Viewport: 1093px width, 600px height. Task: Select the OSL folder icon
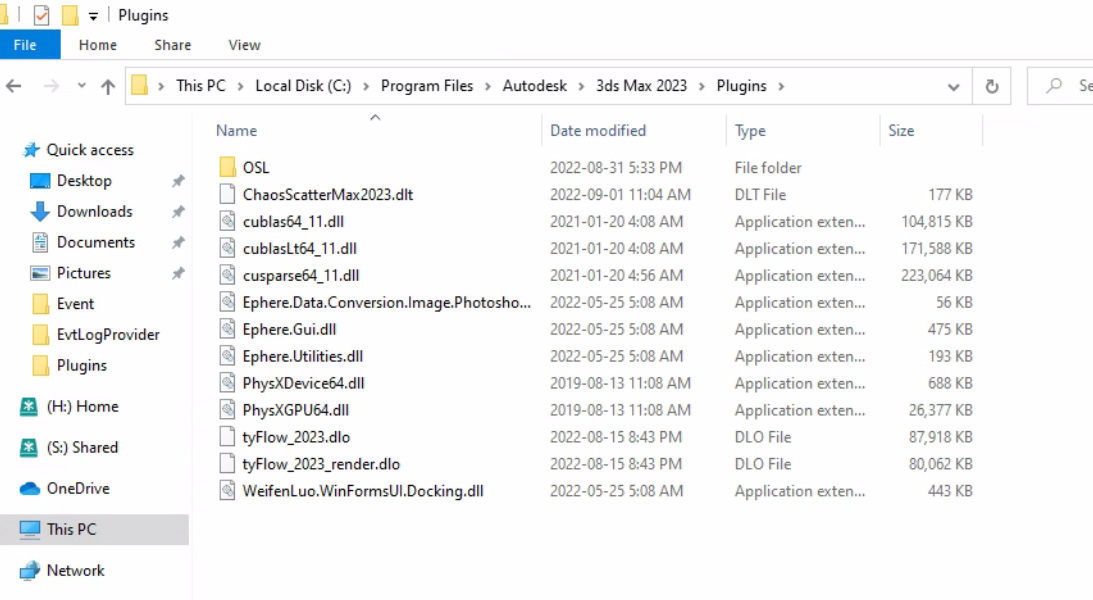227,167
